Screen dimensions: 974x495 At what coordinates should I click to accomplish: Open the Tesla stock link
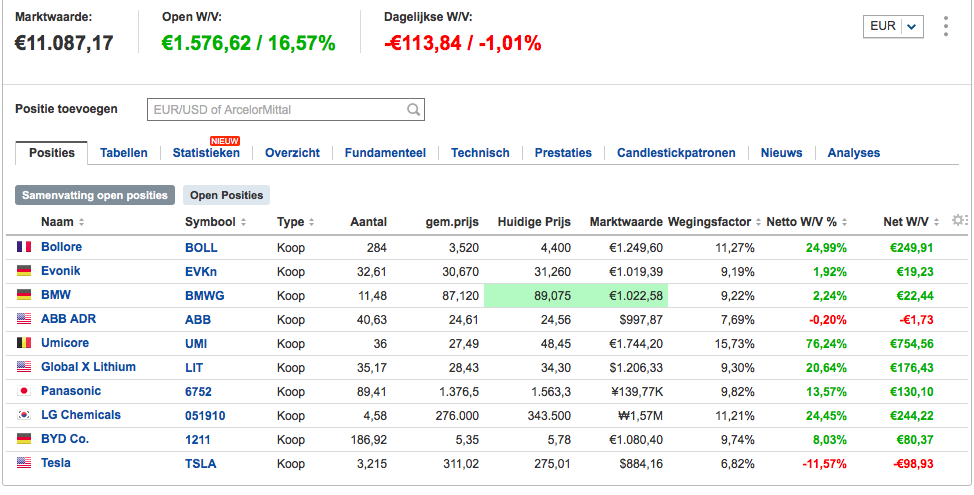click(x=55, y=463)
